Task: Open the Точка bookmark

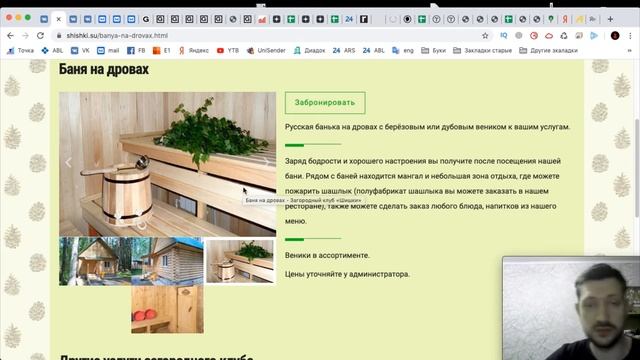Action: click(x=20, y=51)
